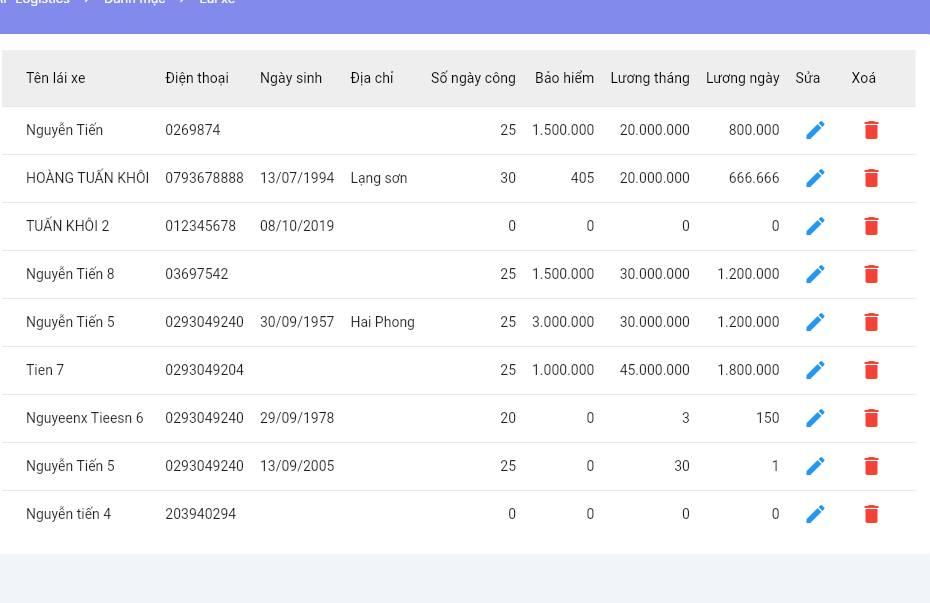Edit the driver Nguyễn Tiến row
The image size is (930, 603).
pos(815,130)
